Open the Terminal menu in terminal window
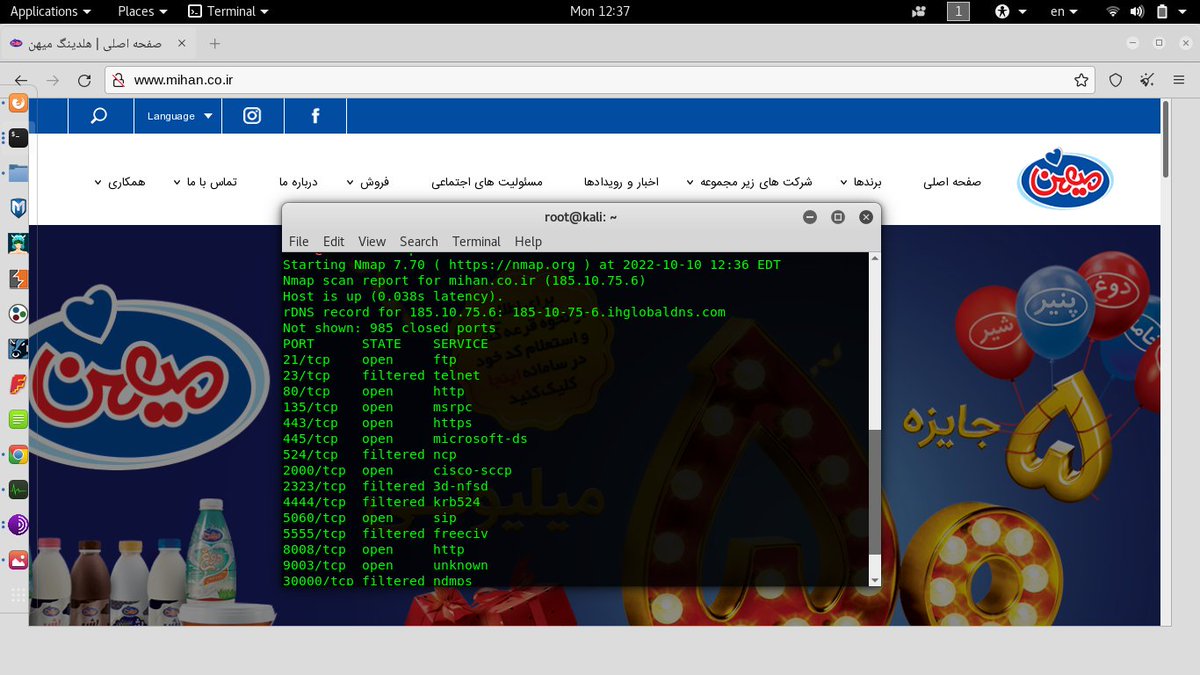This screenshot has height=675, width=1200. 476,241
